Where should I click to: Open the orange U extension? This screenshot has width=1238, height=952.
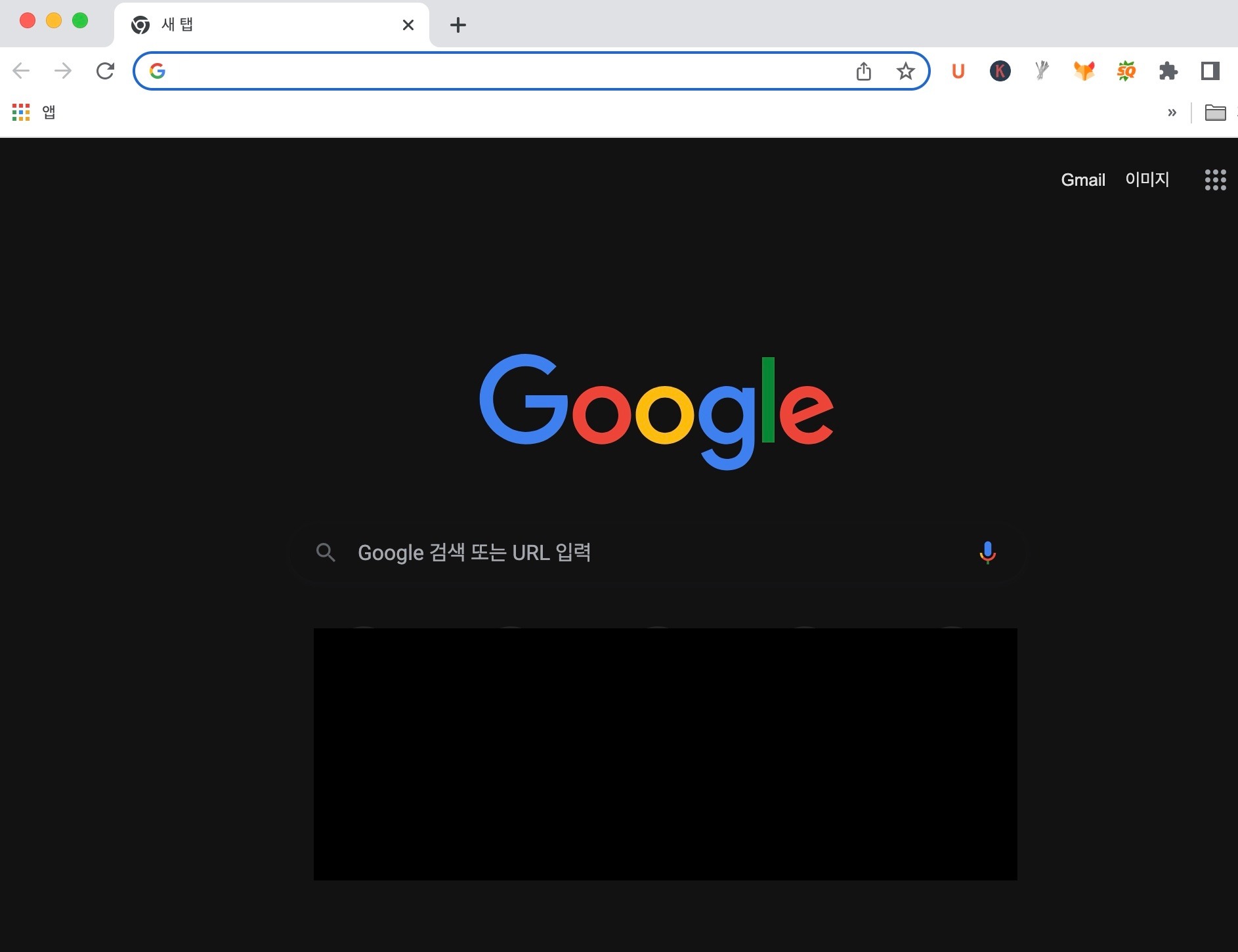pyautogui.click(x=958, y=71)
